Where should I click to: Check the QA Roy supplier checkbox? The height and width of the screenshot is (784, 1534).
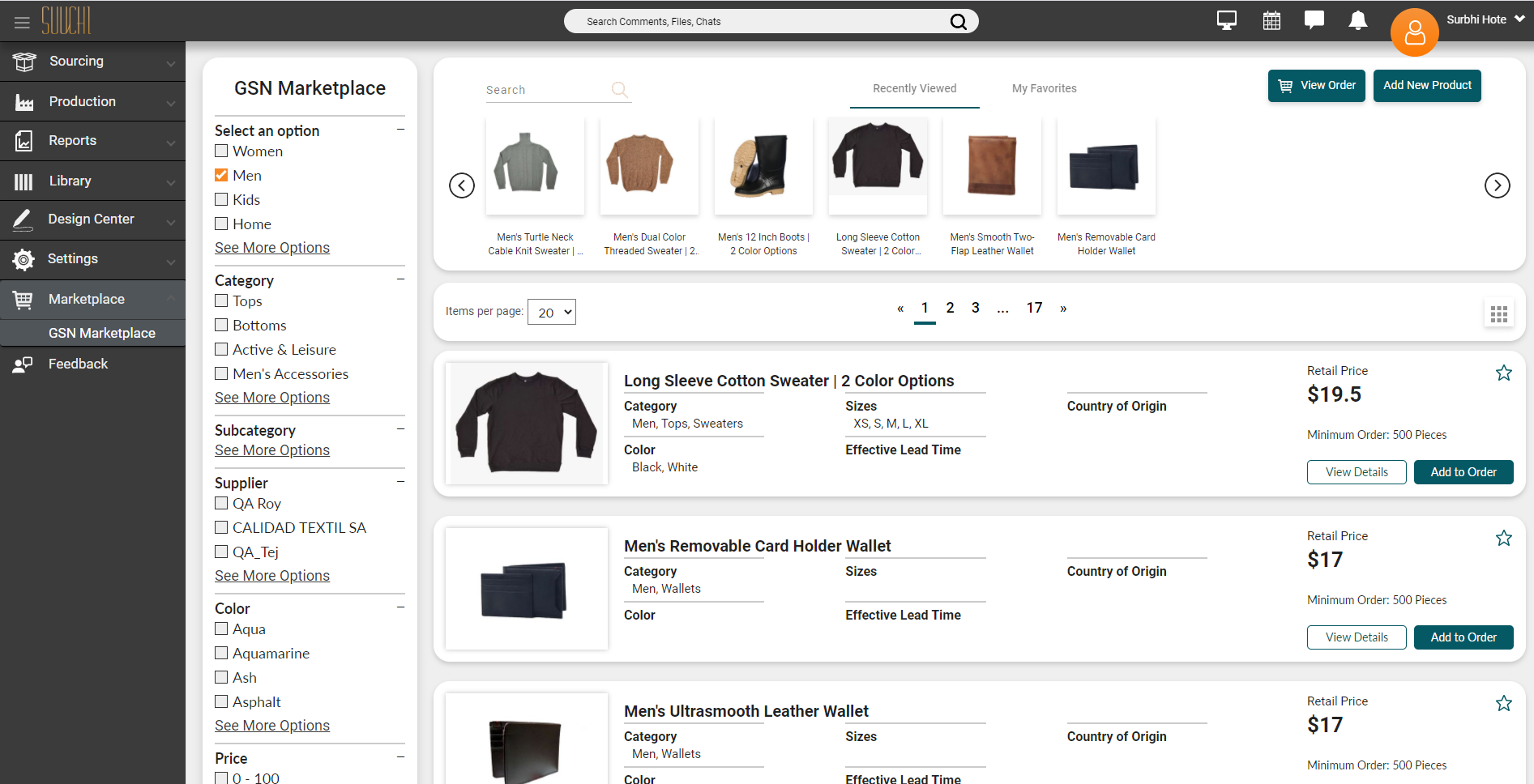click(221, 503)
